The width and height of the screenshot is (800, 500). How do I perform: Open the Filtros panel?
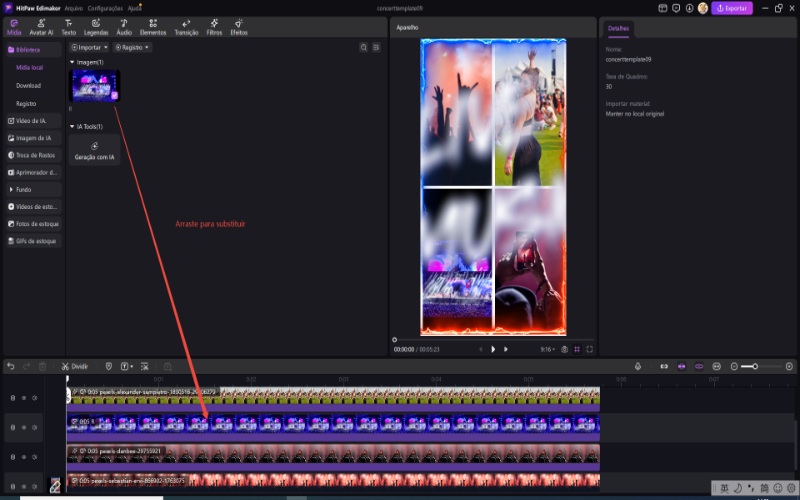[214, 26]
